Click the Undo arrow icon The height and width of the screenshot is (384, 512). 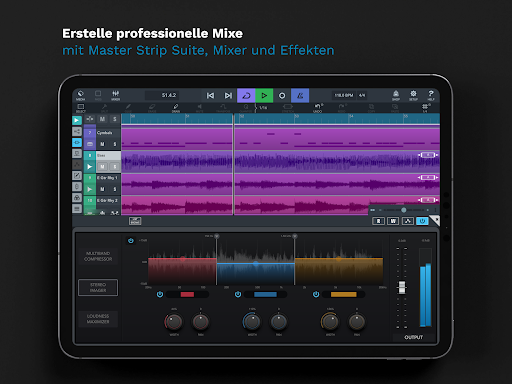[318, 108]
